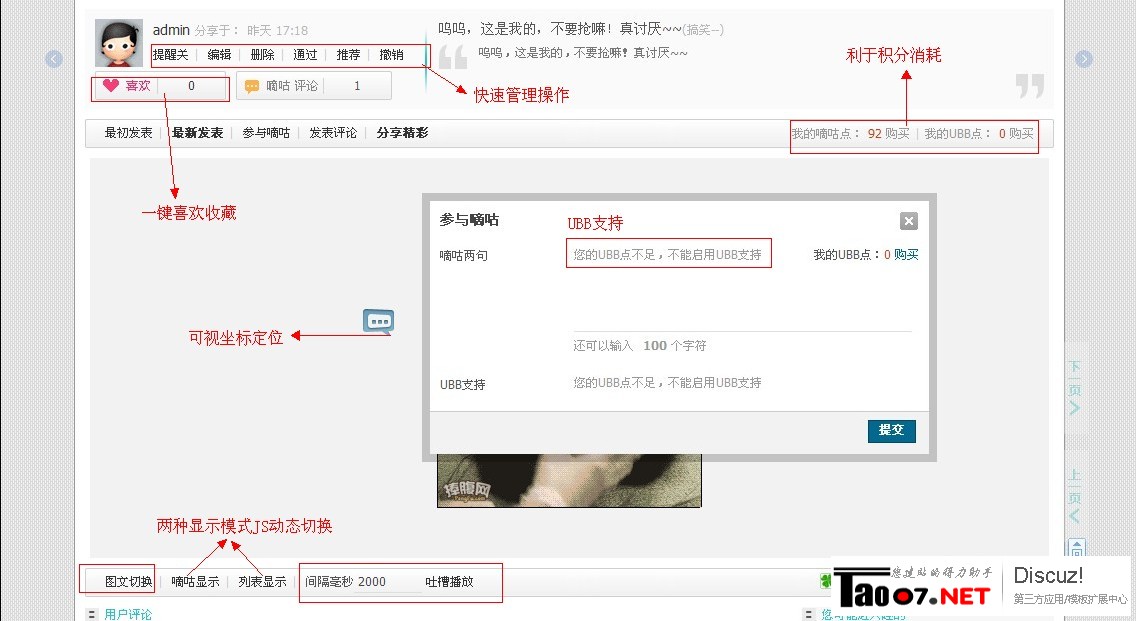Click 购买 next to 我的UBB点 in top bar
Screen dimensions: 1136x621
coord(1022,133)
